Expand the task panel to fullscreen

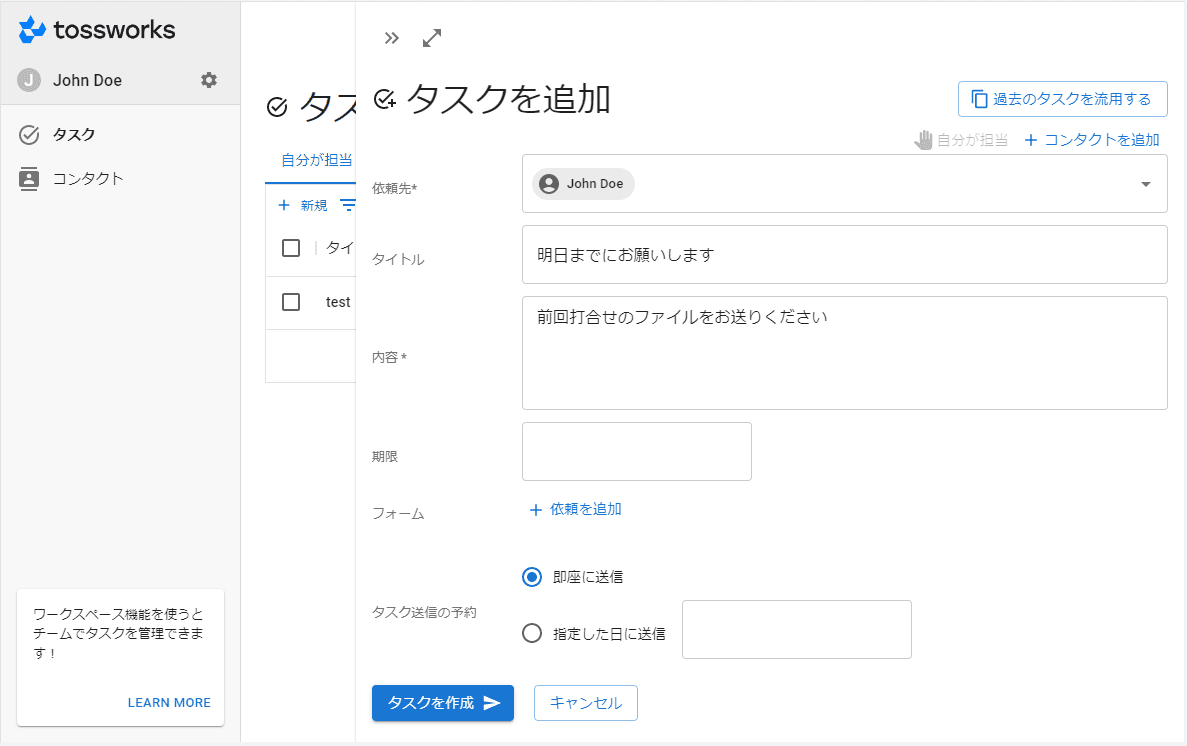[x=432, y=38]
